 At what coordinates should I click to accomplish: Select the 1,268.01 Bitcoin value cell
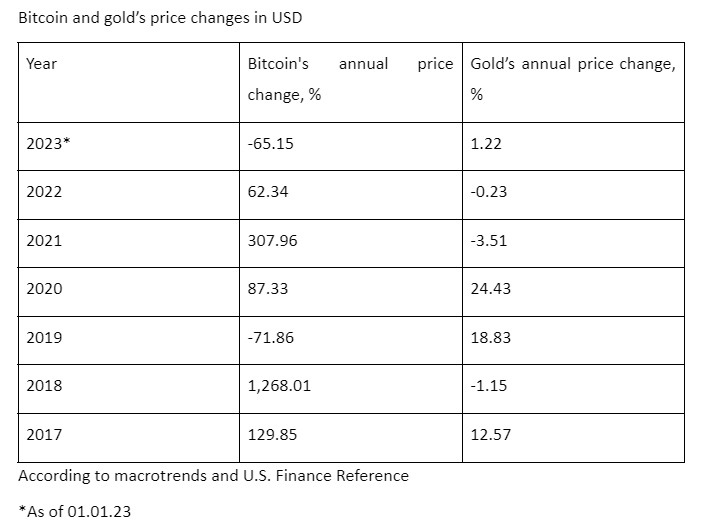(x=278, y=385)
